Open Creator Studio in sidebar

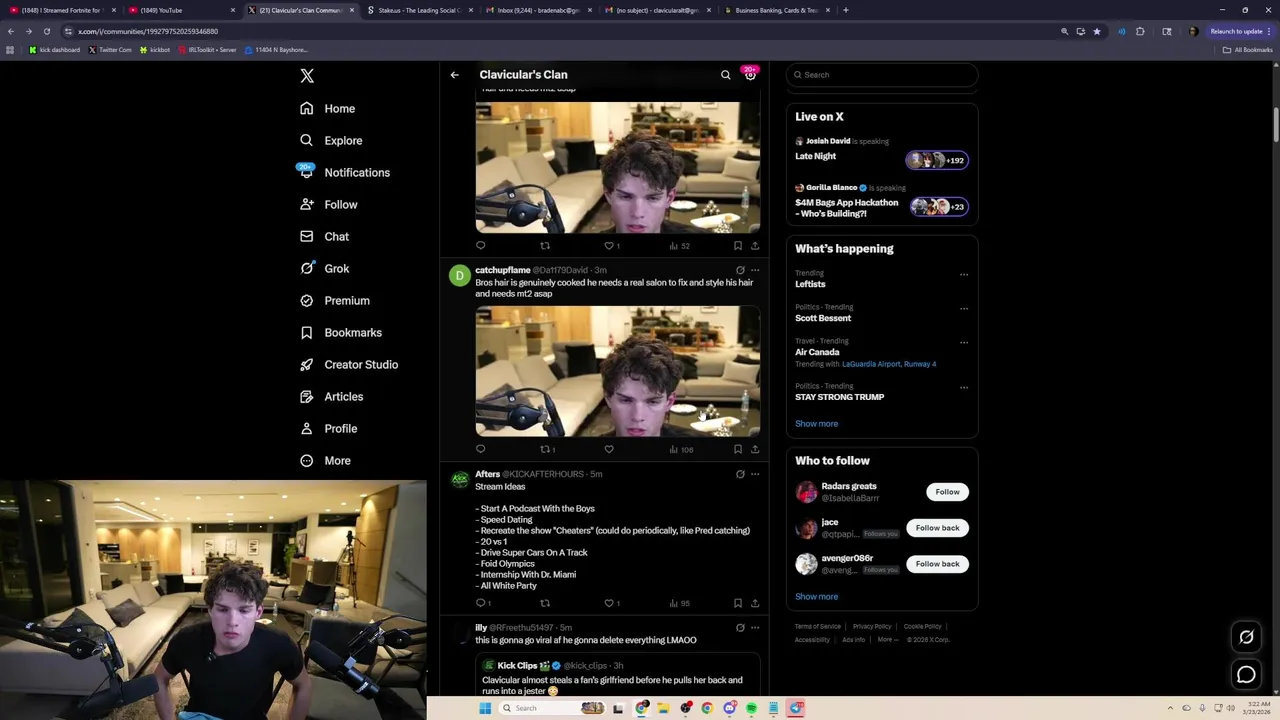coord(349,364)
